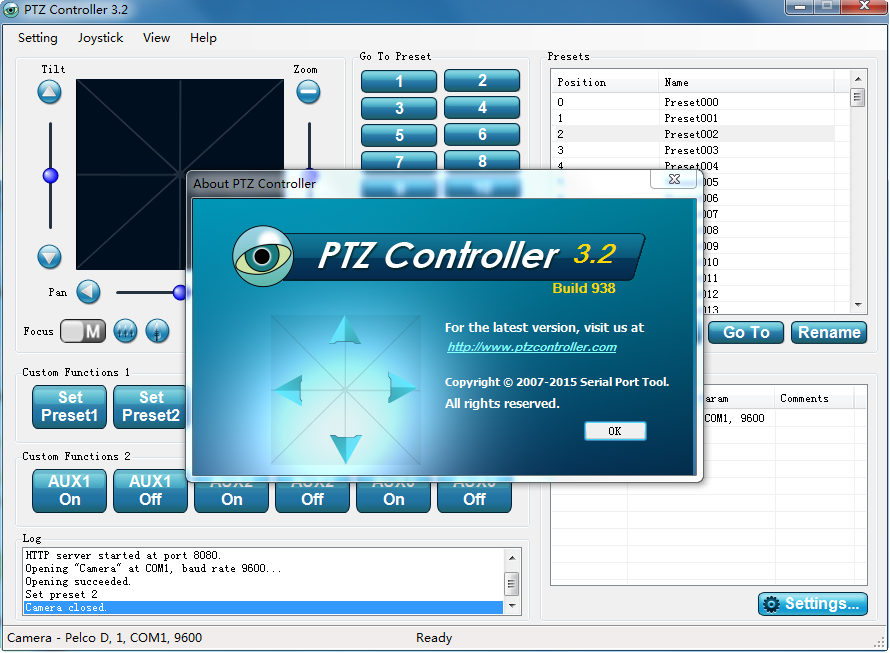Open the ptzcontroller.com website link
Viewport: 890px width, 653px height.
(531, 347)
